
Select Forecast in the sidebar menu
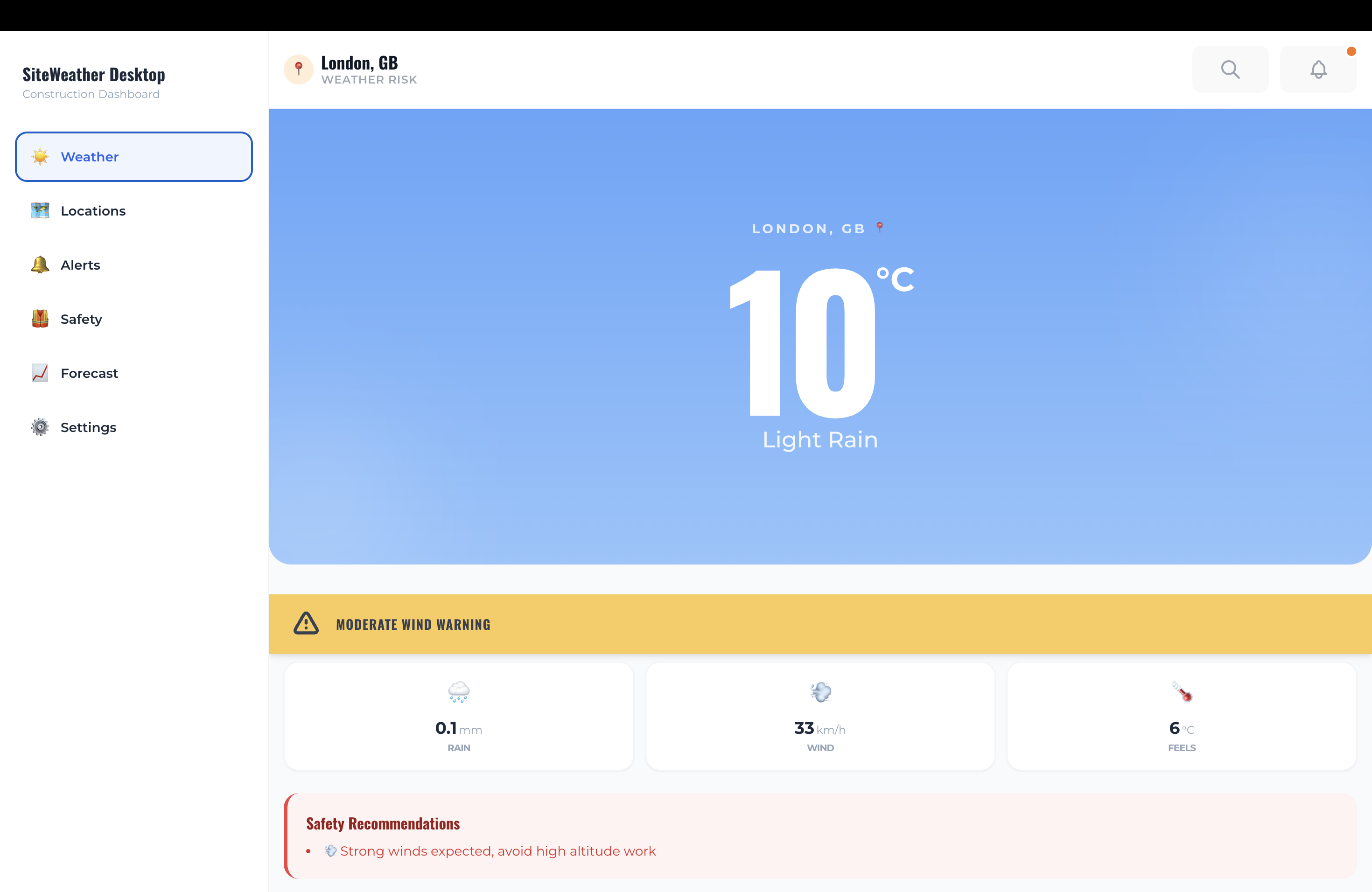(89, 373)
